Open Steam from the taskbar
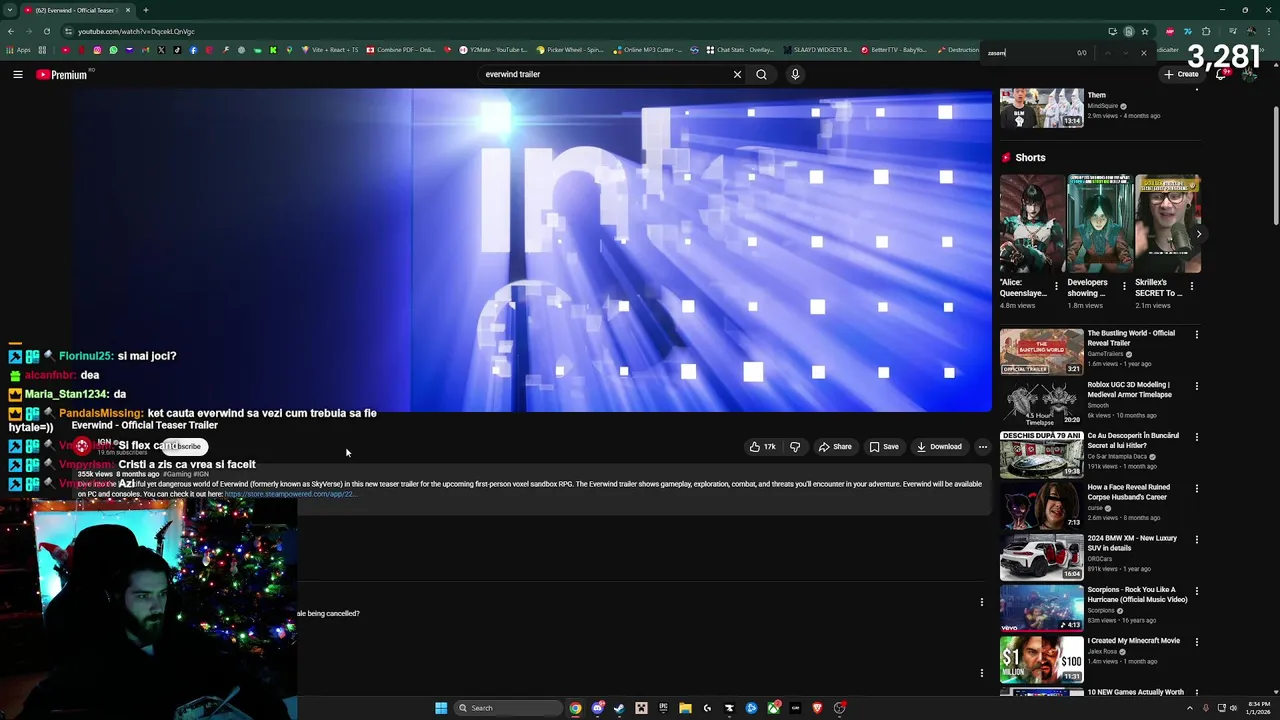 coord(619,708)
